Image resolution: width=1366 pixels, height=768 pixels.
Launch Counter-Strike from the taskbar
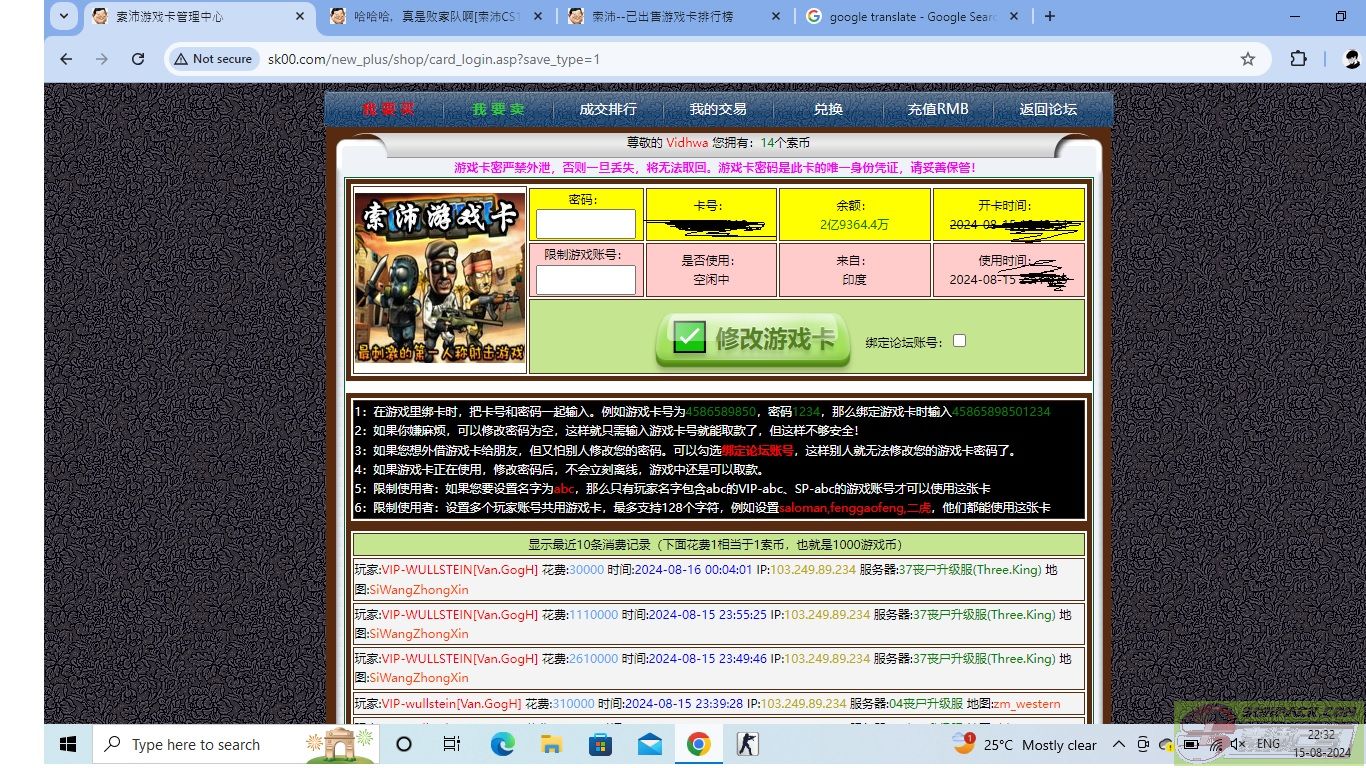tap(747, 744)
